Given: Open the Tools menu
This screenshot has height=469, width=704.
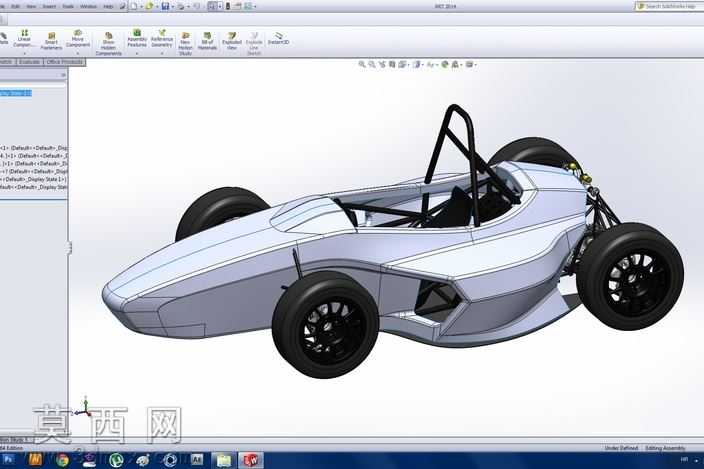Looking at the screenshot, I should click(68, 6).
